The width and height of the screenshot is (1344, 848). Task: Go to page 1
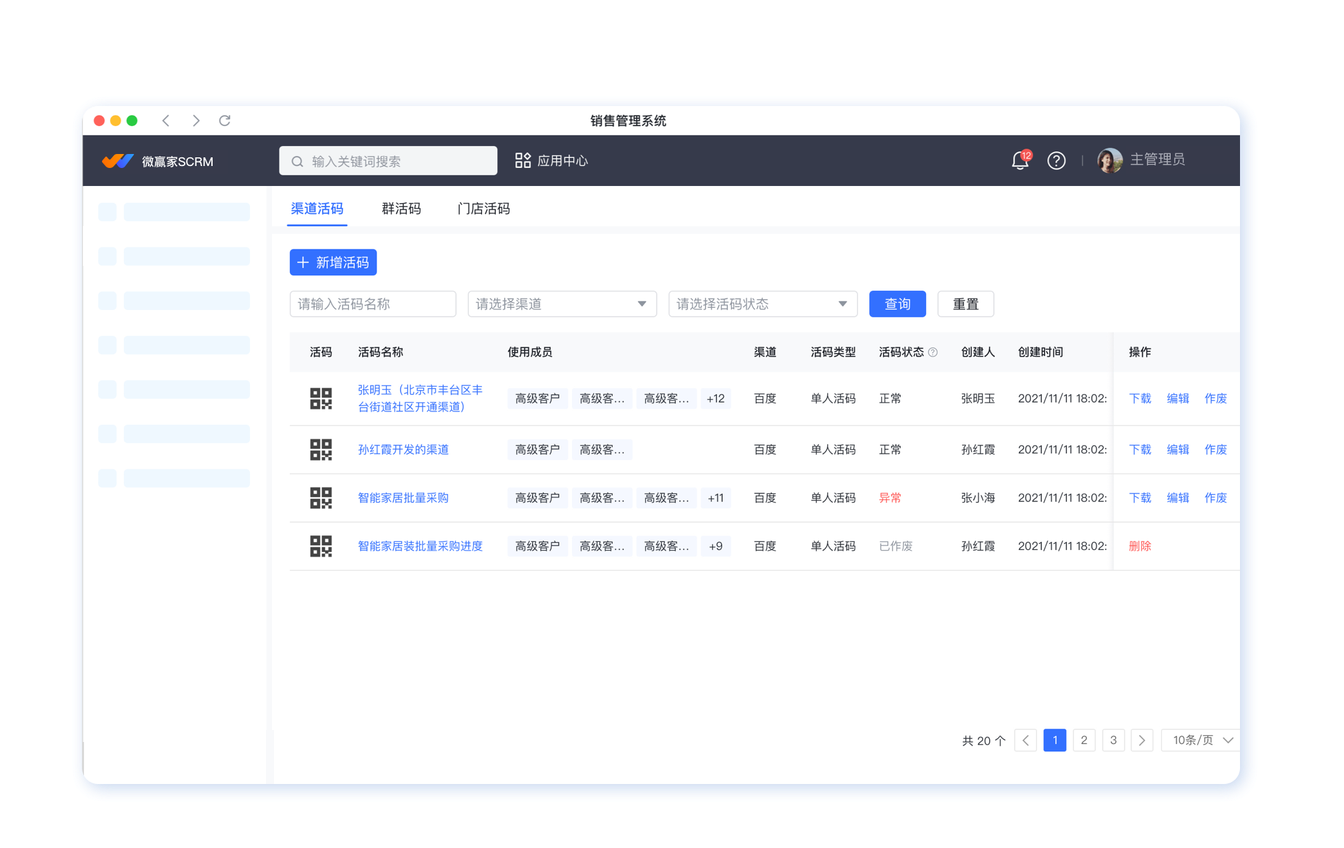coord(1055,740)
